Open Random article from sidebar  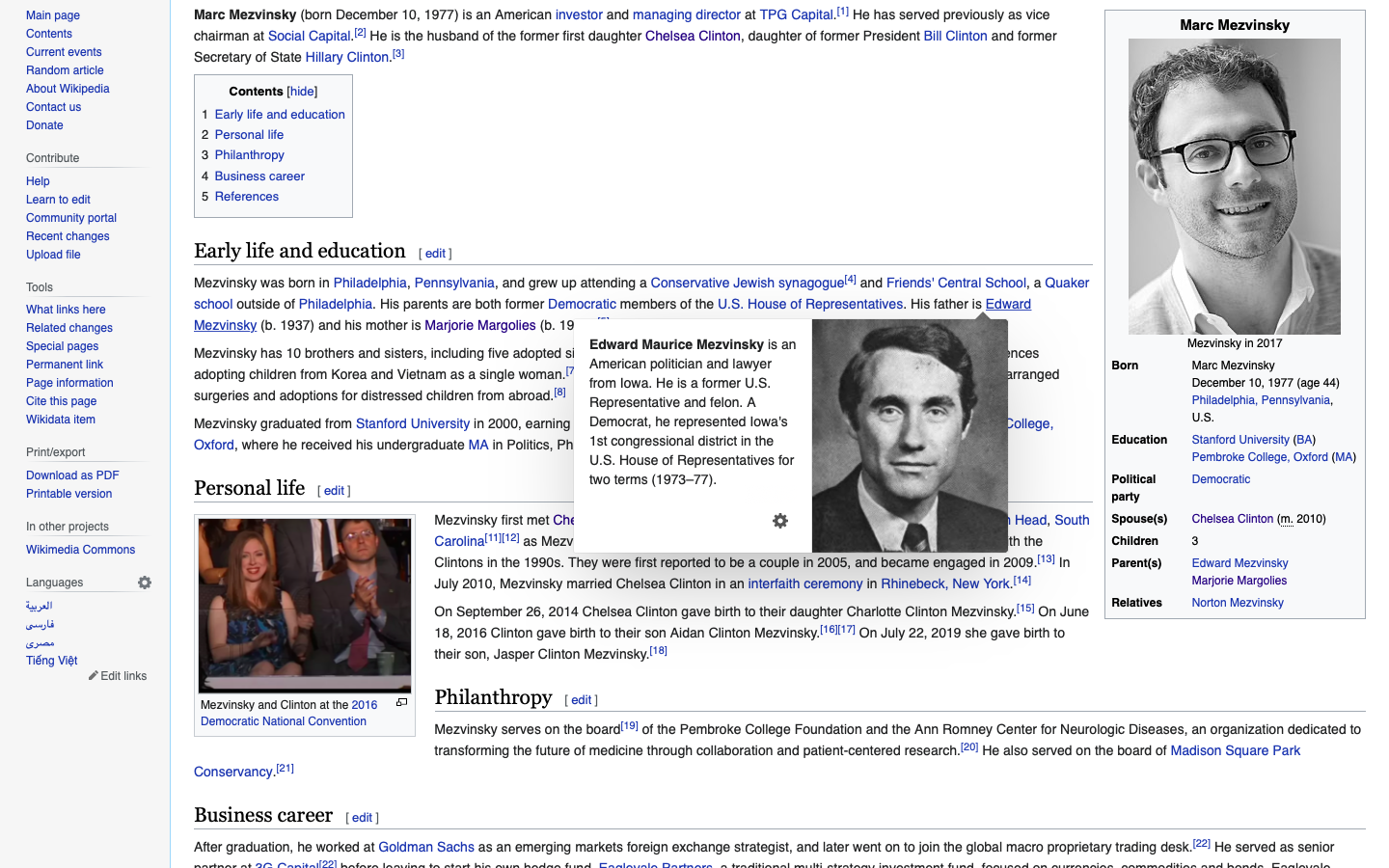pos(65,70)
